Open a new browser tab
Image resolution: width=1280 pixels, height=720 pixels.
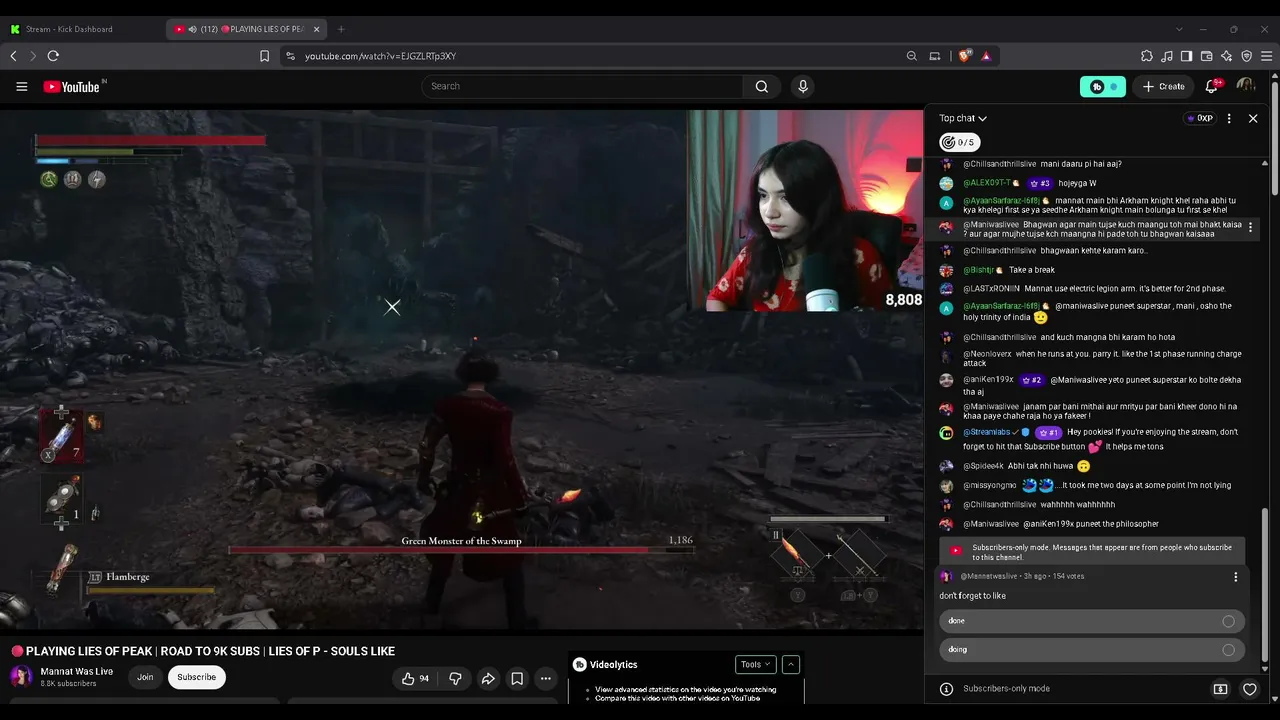341,29
